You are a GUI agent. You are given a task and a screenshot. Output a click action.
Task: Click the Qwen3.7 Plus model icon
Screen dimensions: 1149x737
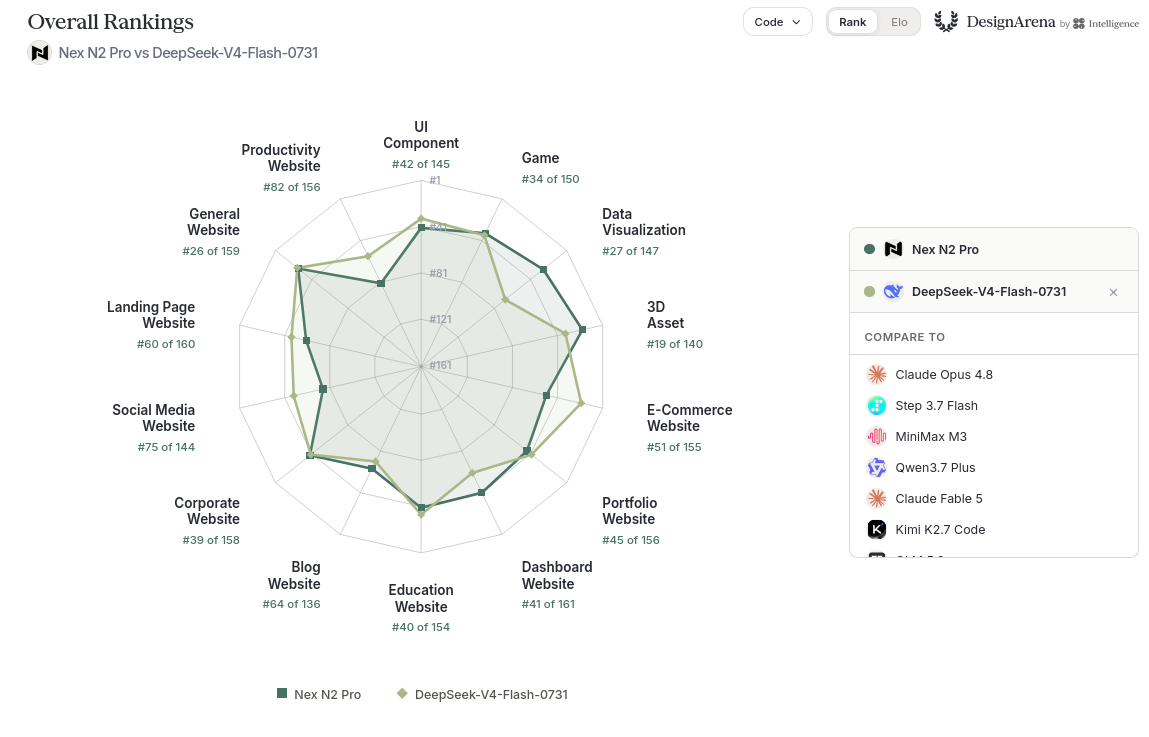tap(876, 467)
